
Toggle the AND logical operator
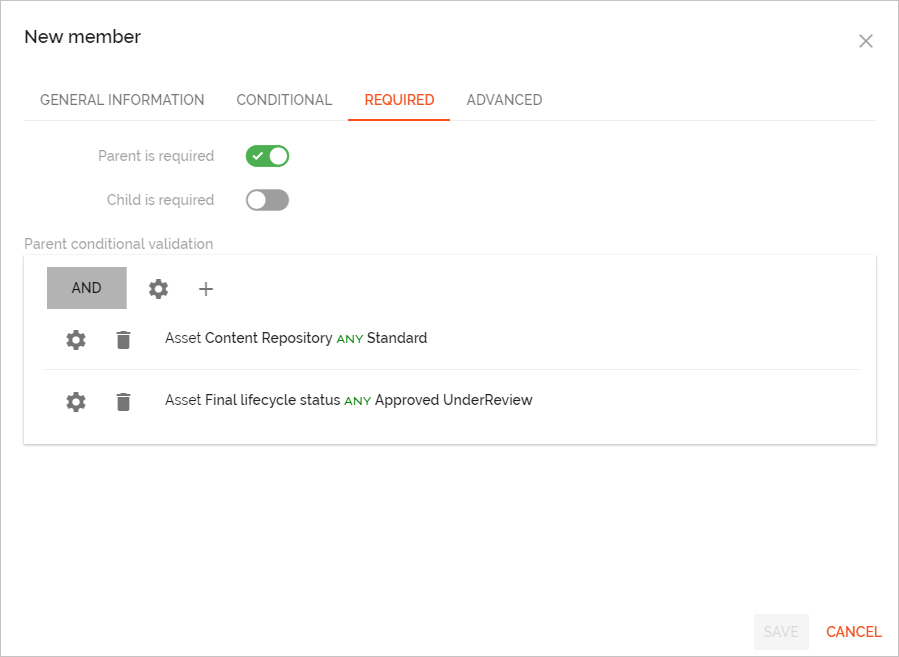(86, 287)
